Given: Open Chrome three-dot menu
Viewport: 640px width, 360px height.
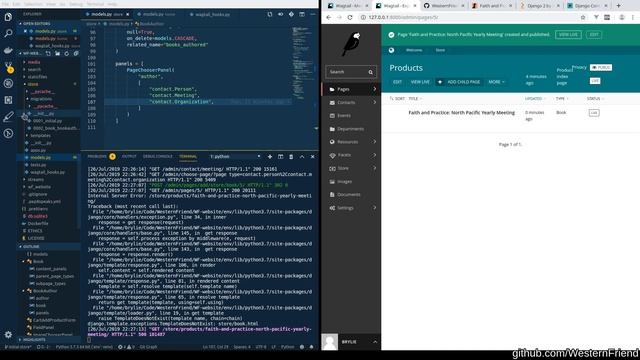Looking at the screenshot, I should 633,18.
